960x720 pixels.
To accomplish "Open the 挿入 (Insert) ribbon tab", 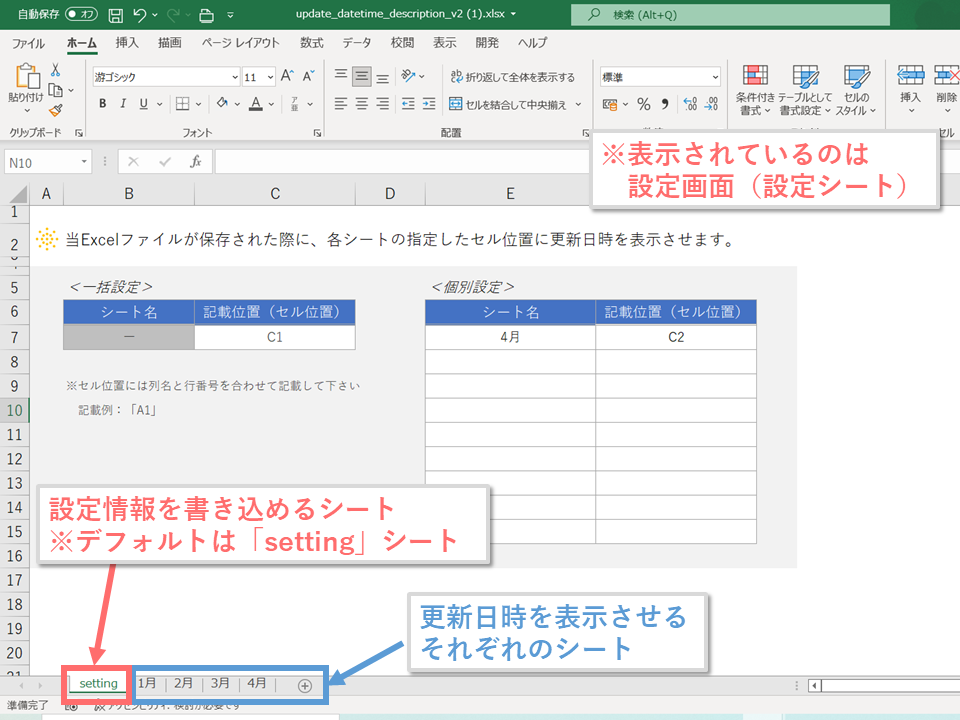I will click(x=127, y=43).
